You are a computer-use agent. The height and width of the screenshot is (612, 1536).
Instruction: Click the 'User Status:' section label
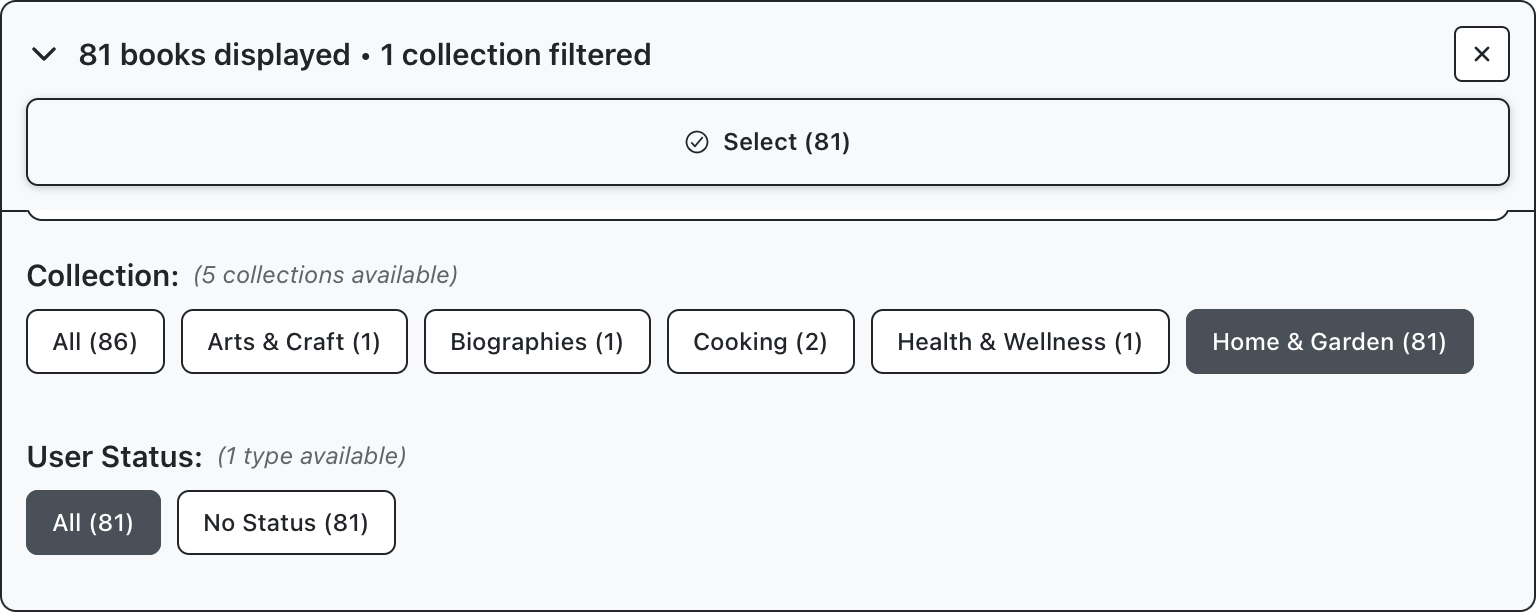[114, 457]
